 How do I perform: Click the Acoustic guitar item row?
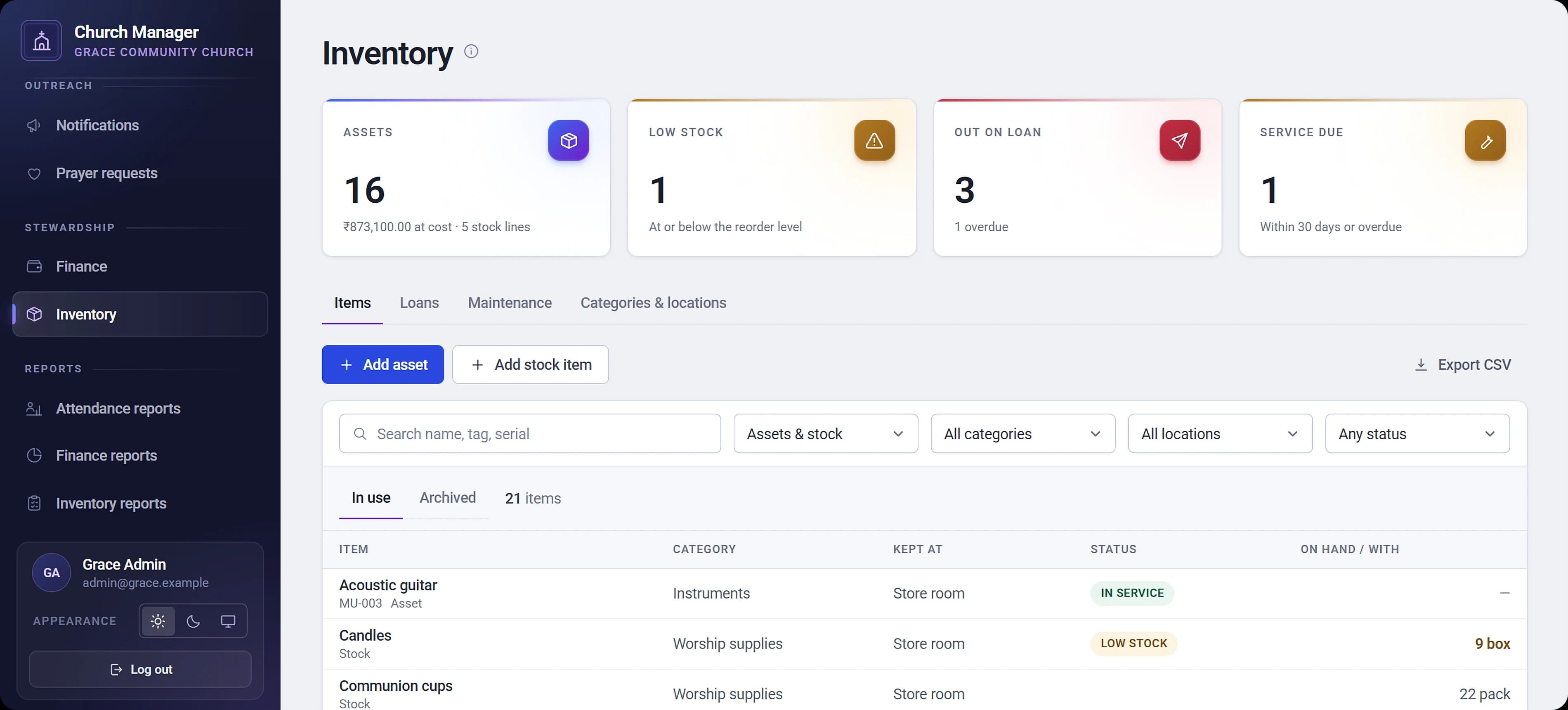pyautogui.click(x=924, y=594)
